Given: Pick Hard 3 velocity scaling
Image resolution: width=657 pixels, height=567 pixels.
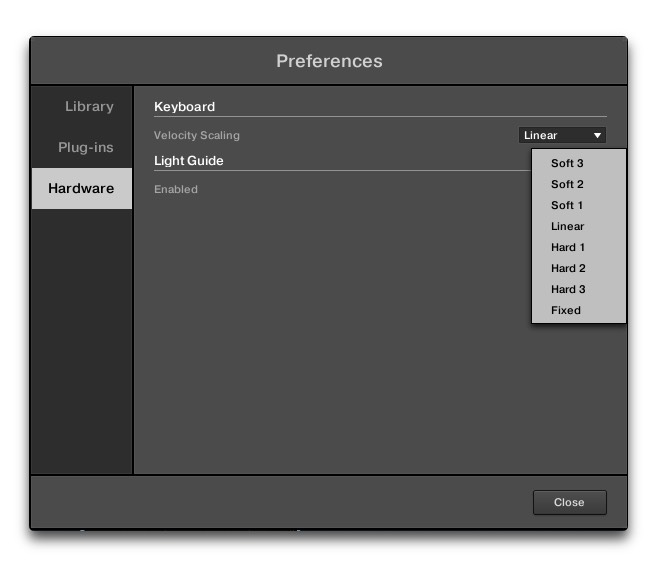Looking at the screenshot, I should pos(579,289).
